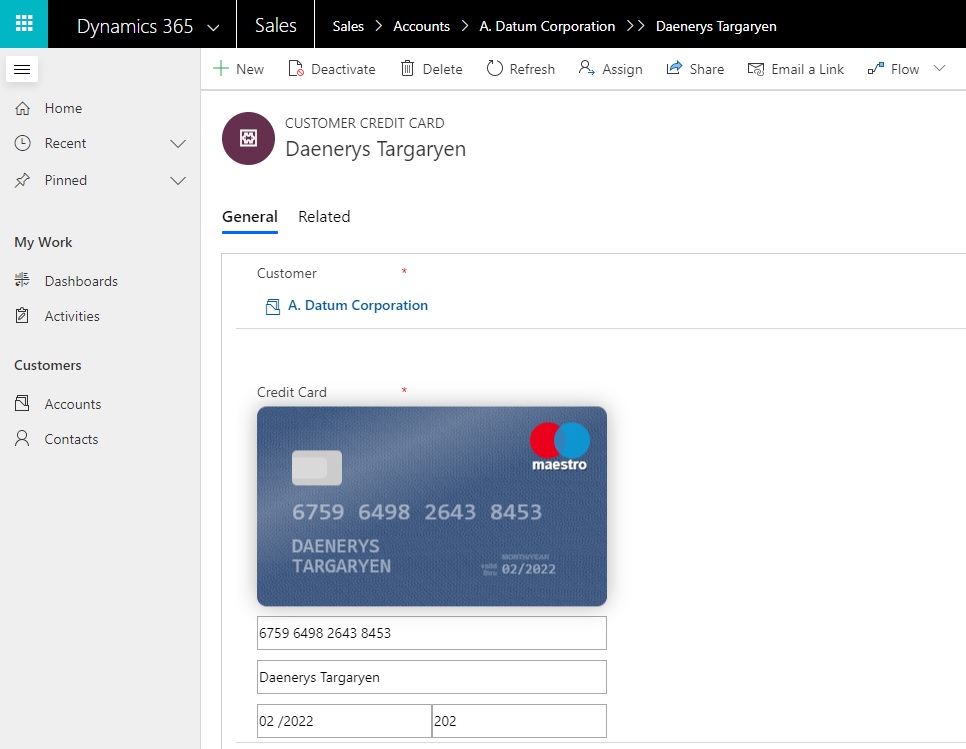966x749 pixels.
Task: Click the Dashboards icon in sidebar
Action: (x=22, y=280)
